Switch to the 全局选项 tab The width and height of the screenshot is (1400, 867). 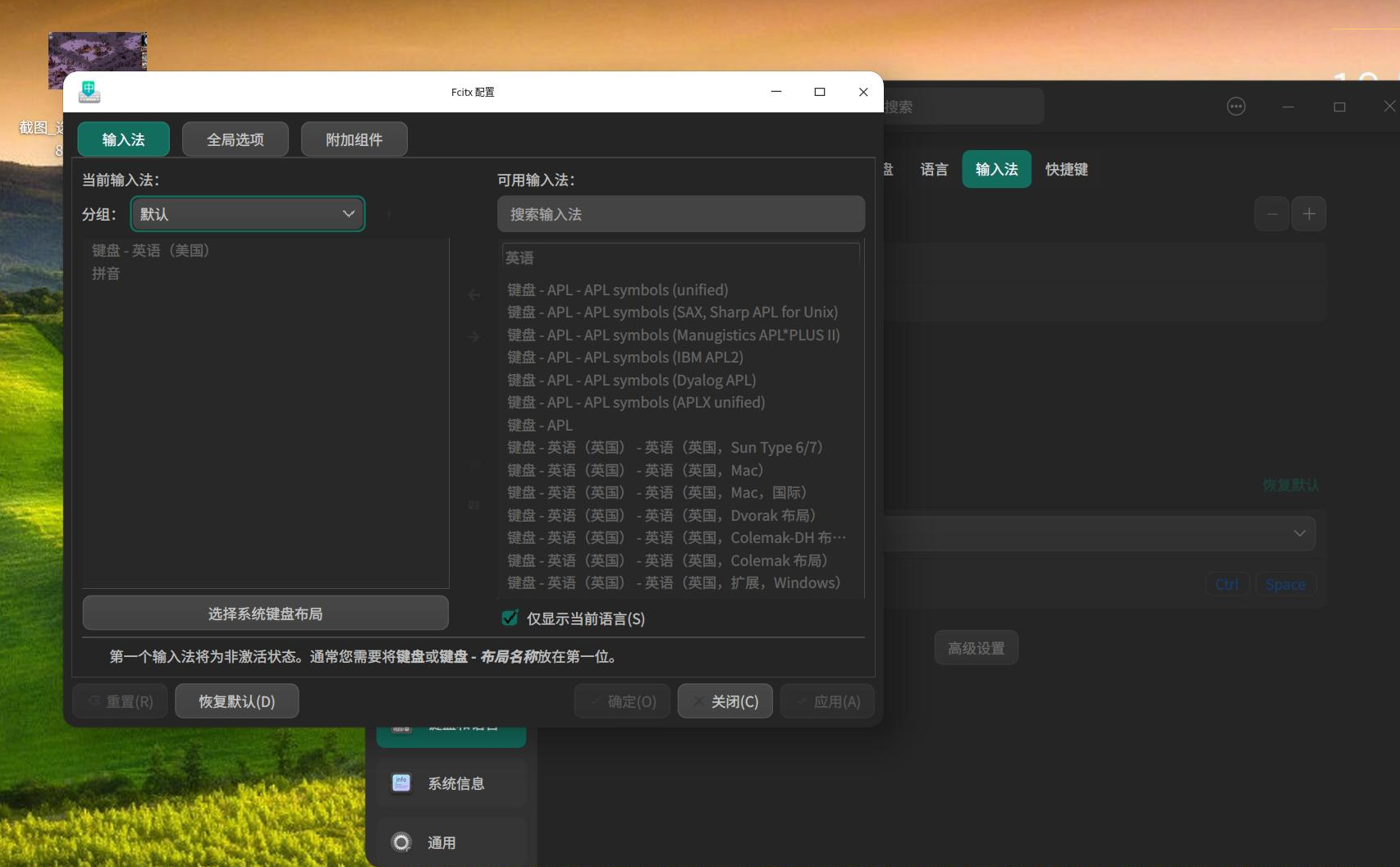point(235,139)
